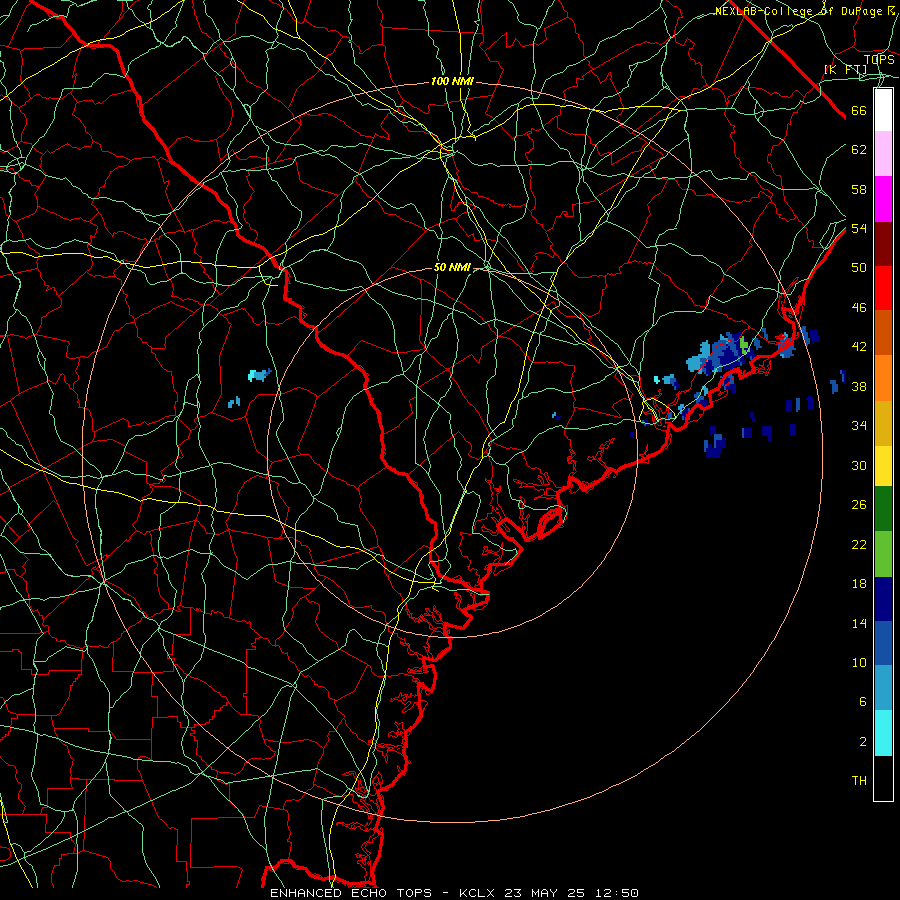
Task: Click the '14' legend value
Action: coord(859,623)
